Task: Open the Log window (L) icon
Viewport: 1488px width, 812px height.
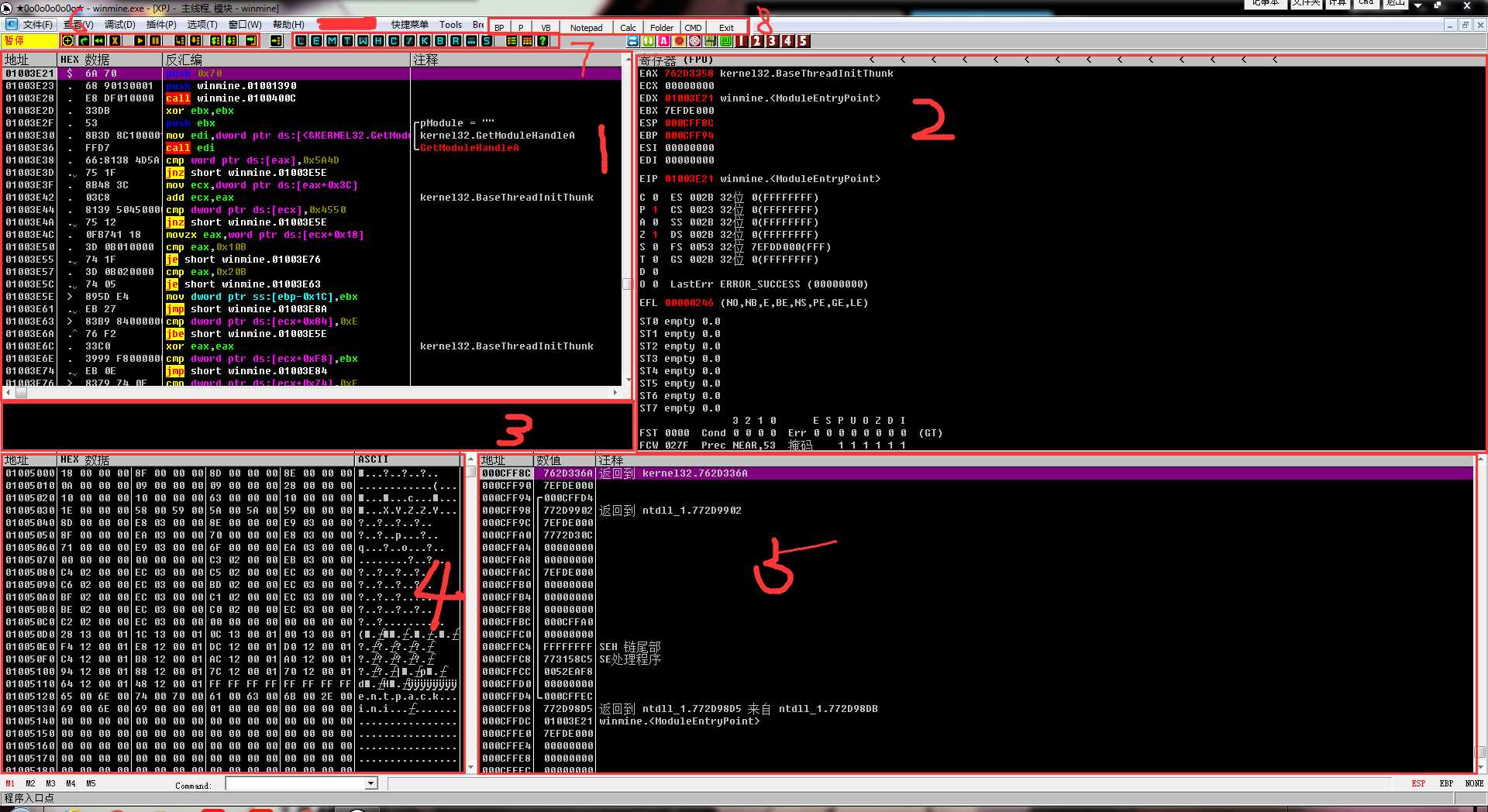Action: [x=301, y=41]
